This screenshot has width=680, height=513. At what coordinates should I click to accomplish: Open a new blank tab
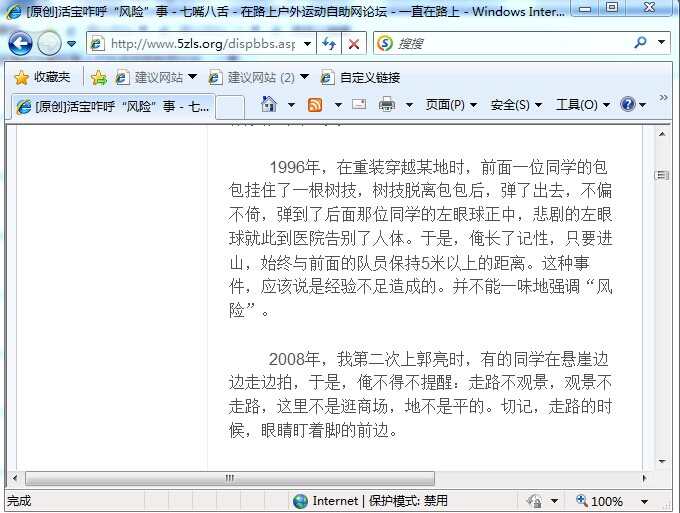230,107
